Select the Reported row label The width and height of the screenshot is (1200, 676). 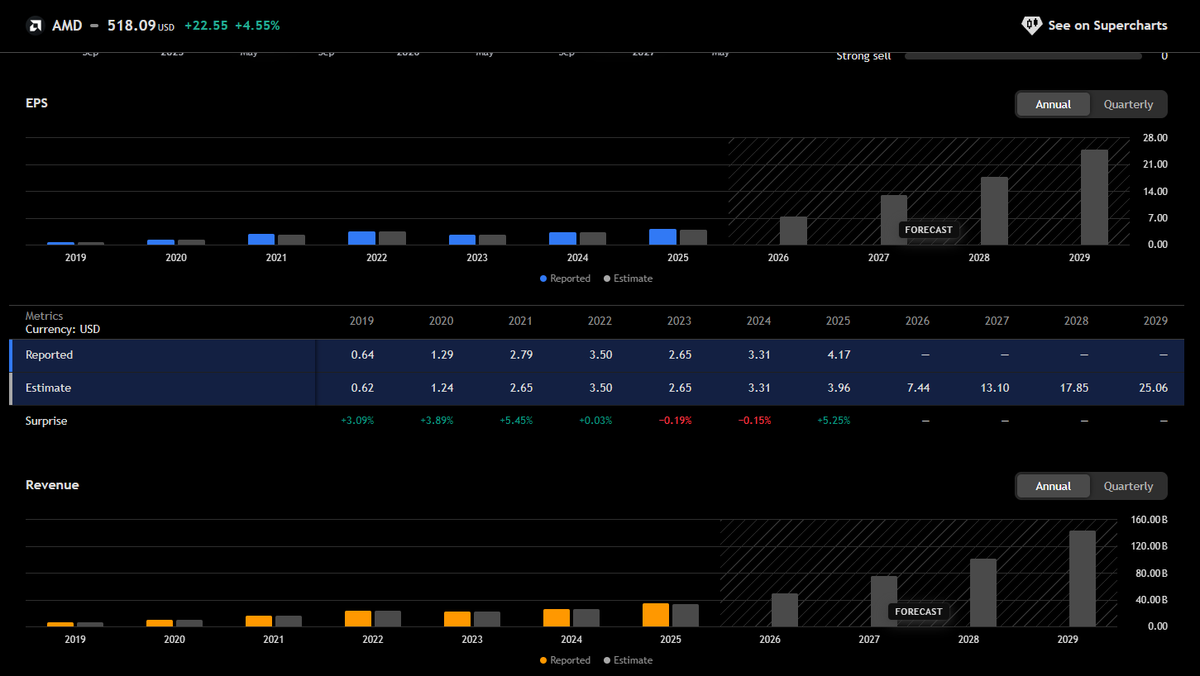[x=49, y=355]
